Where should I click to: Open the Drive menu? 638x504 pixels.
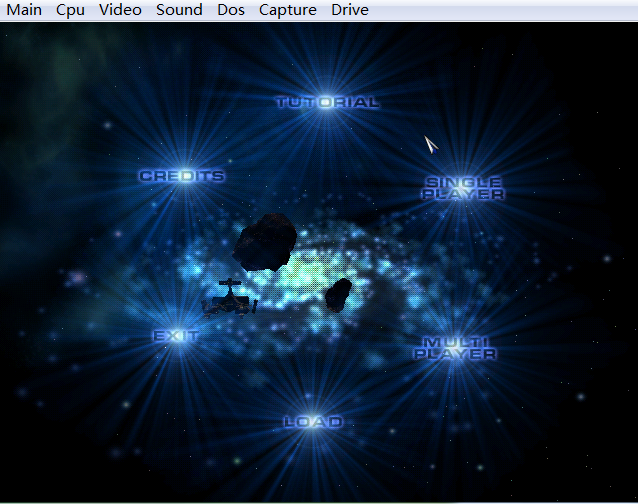click(350, 10)
